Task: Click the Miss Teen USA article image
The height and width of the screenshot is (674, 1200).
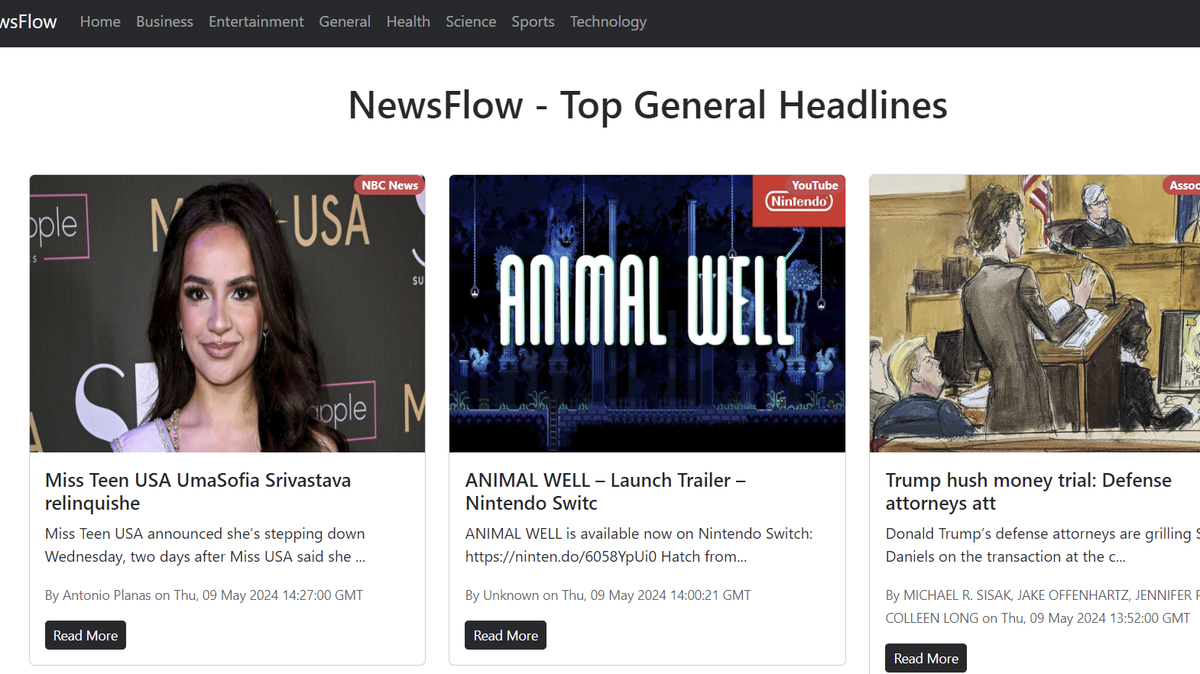Action: click(227, 314)
